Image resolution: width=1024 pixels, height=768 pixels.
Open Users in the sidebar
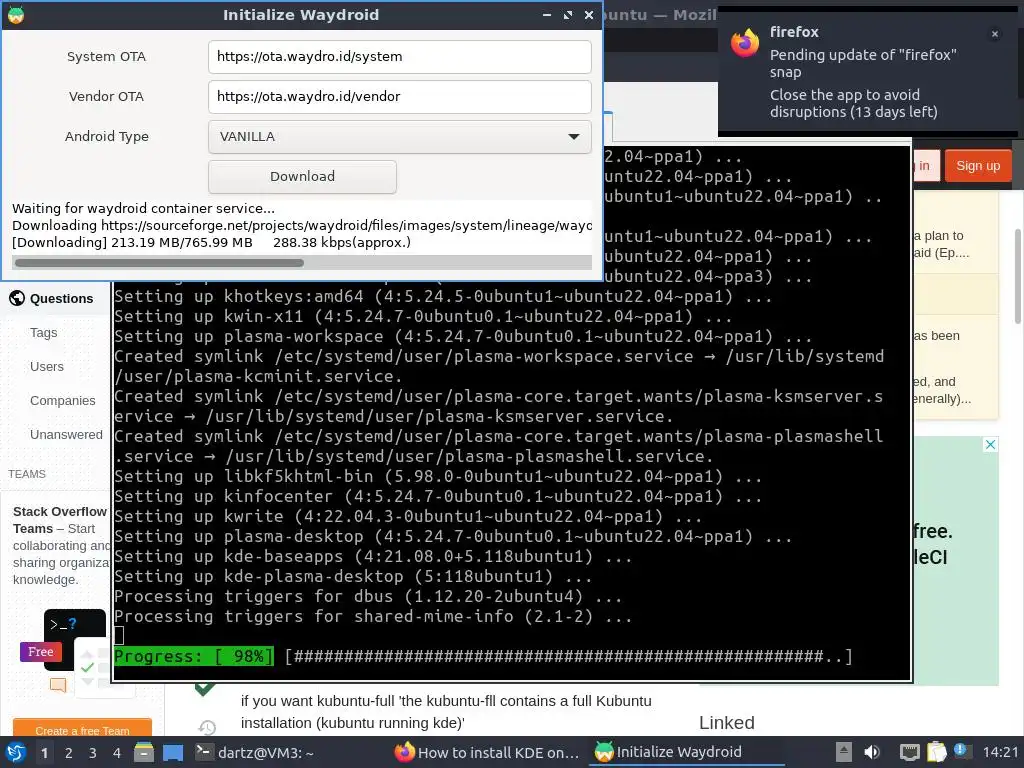(47, 366)
